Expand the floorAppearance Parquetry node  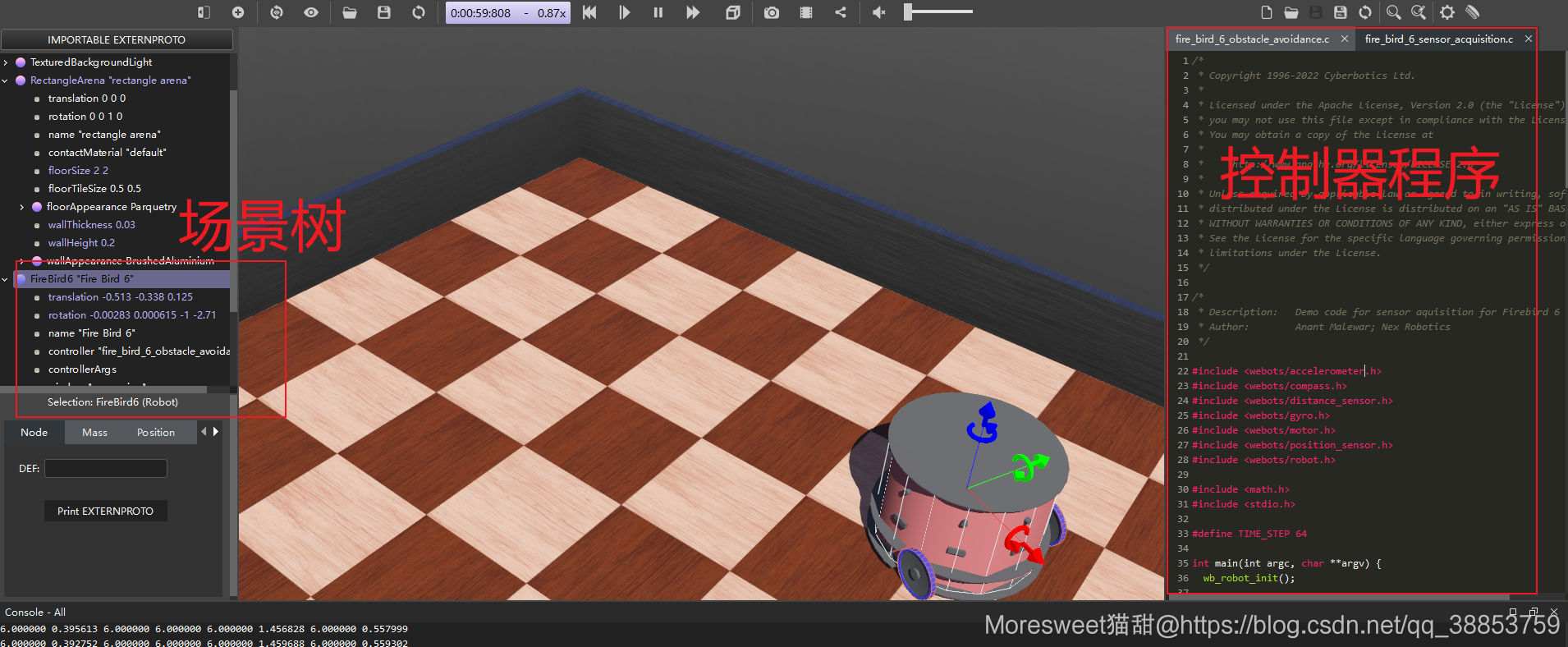click(x=22, y=207)
